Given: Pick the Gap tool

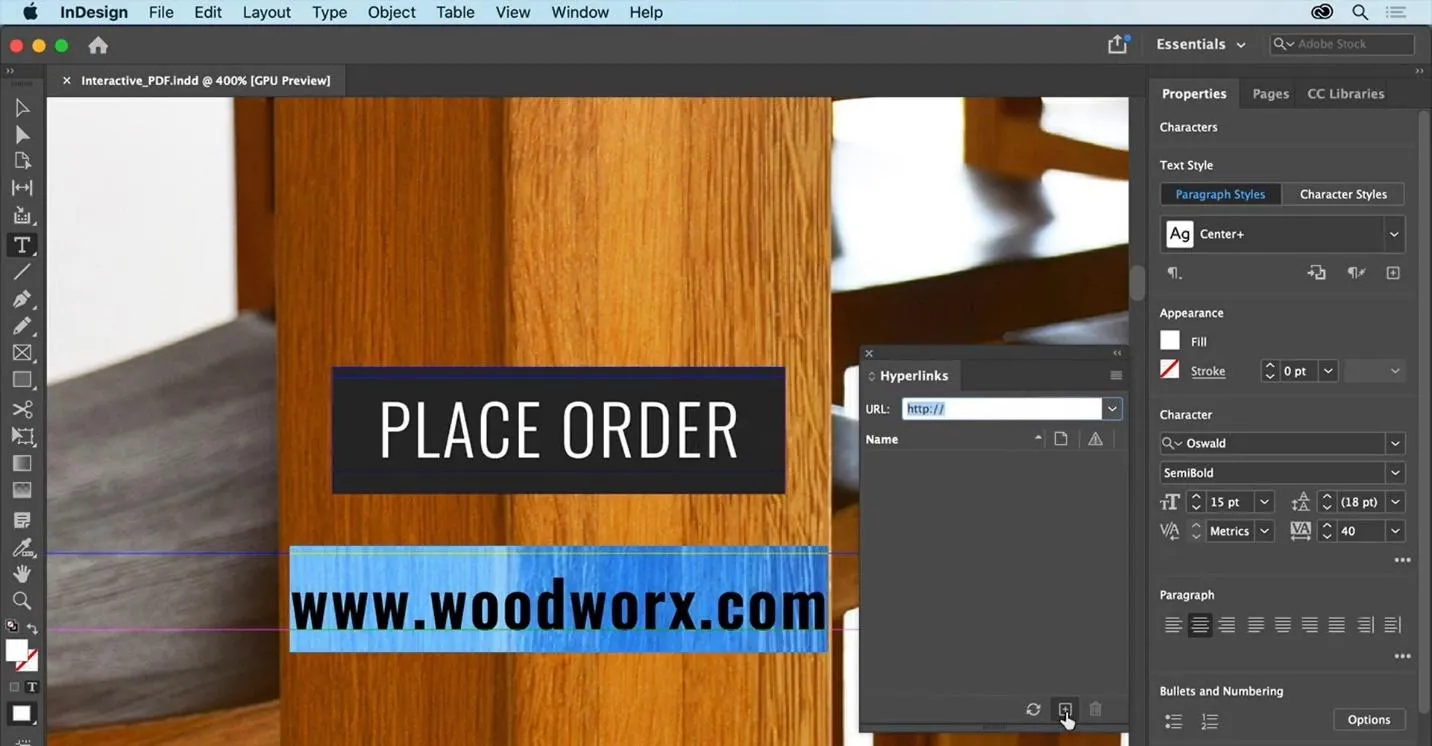Looking at the screenshot, I should coord(22,188).
